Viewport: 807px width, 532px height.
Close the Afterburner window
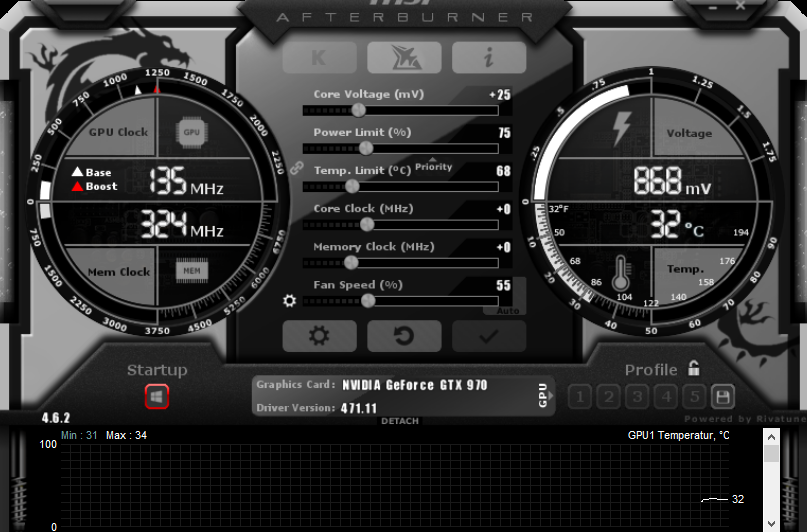click(x=740, y=6)
